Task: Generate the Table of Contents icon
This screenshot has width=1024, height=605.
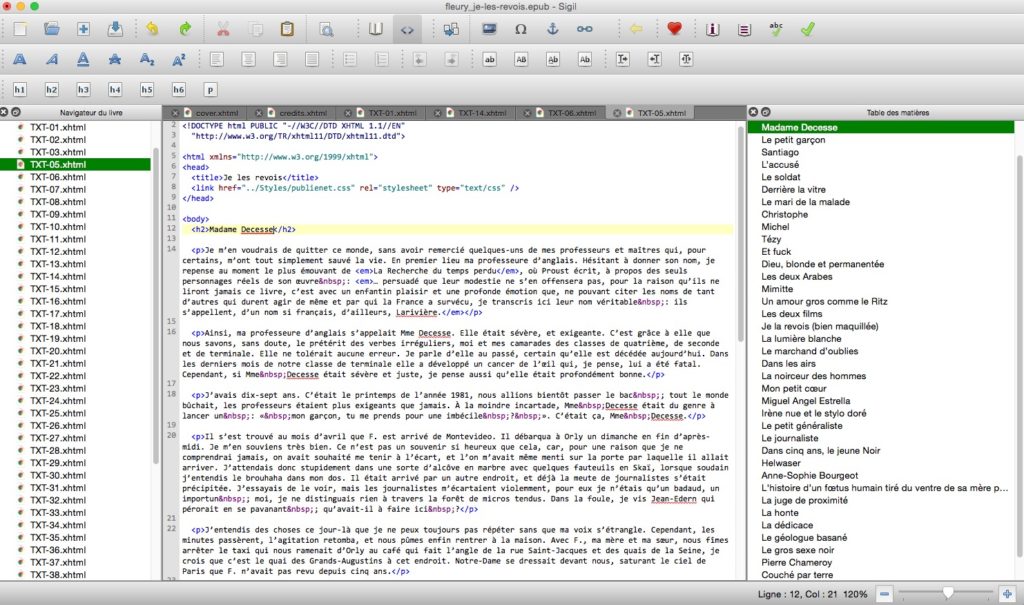Action: [744, 29]
